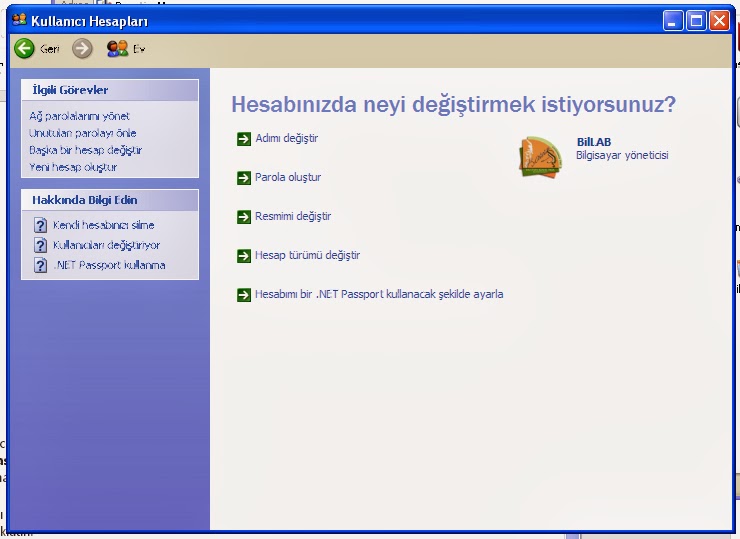Click the help icon for .NET Passport kullanma

click(41, 265)
